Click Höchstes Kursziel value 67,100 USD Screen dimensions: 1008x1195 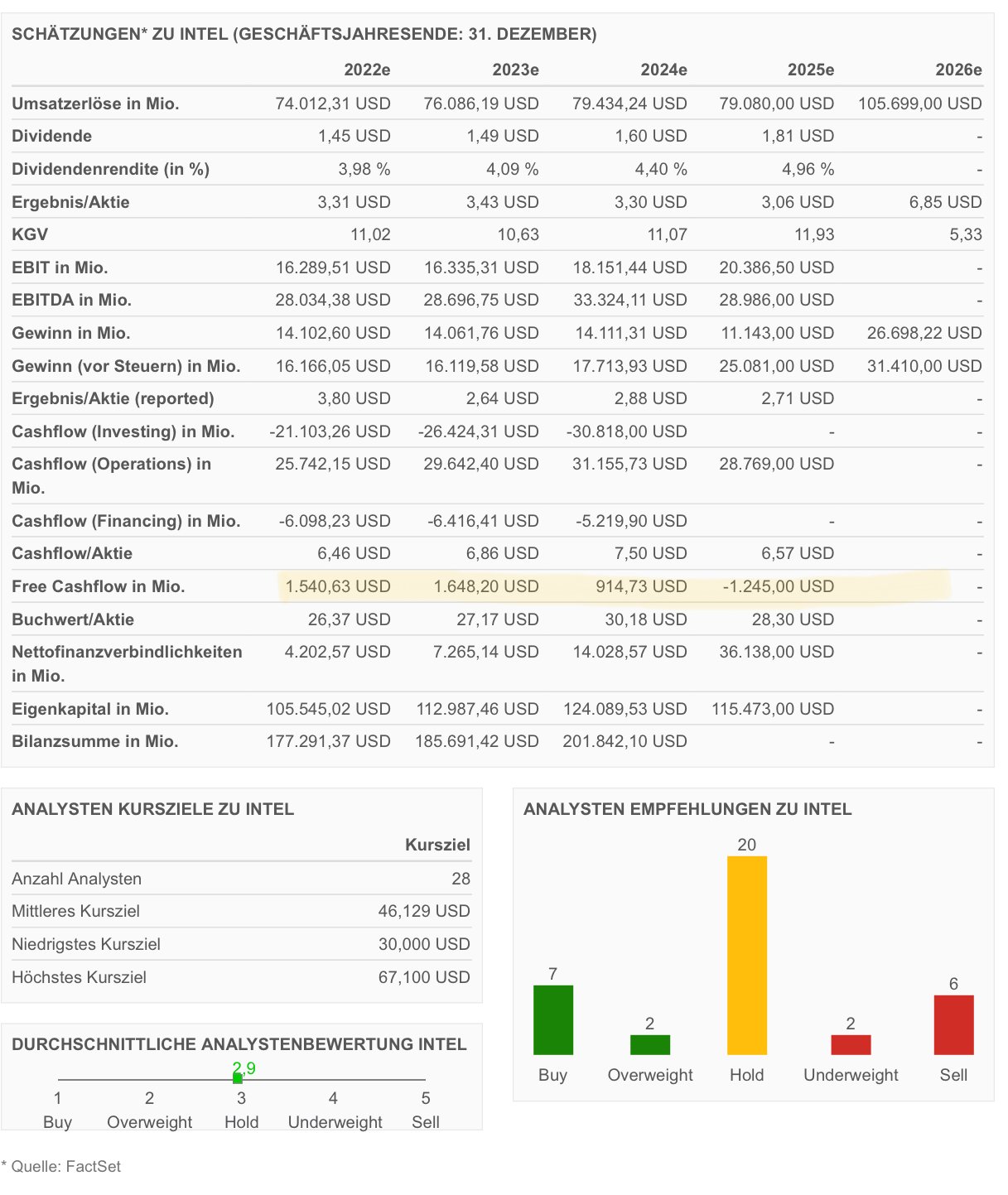(424, 977)
